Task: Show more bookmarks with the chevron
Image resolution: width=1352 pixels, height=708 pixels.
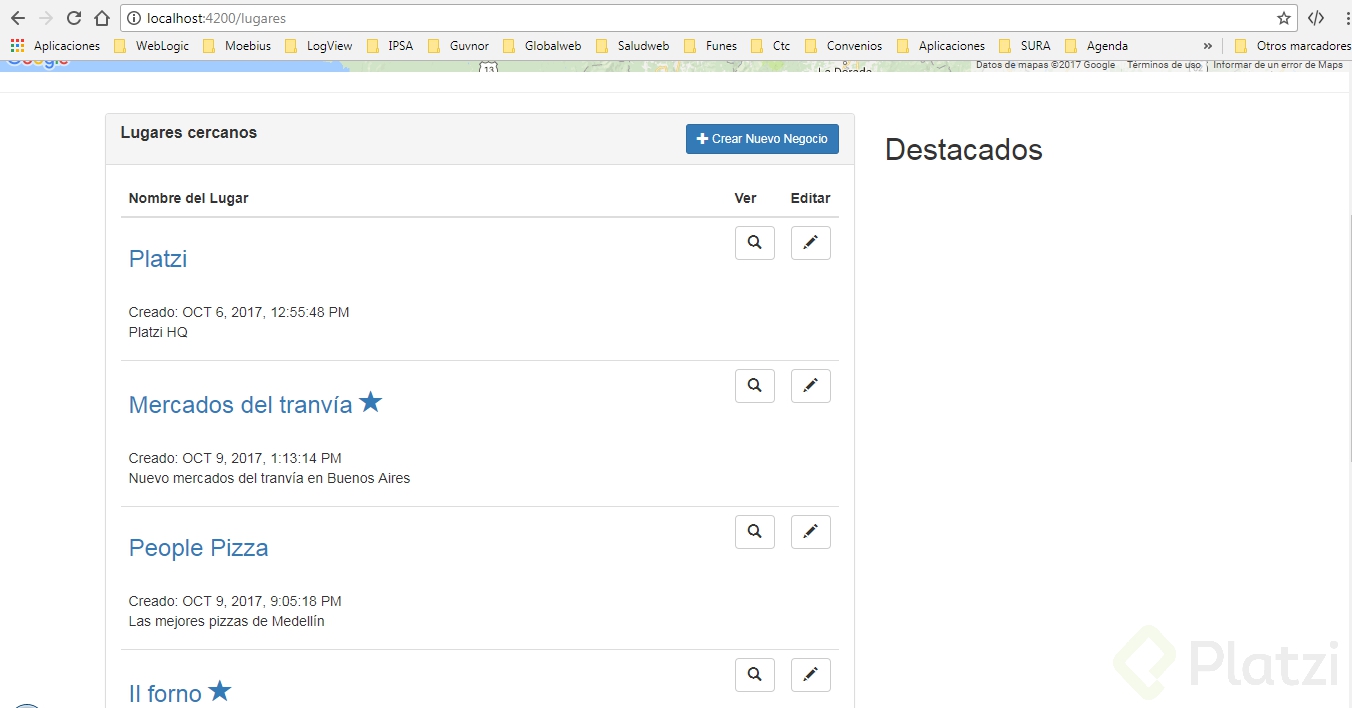Action: click(x=1208, y=46)
